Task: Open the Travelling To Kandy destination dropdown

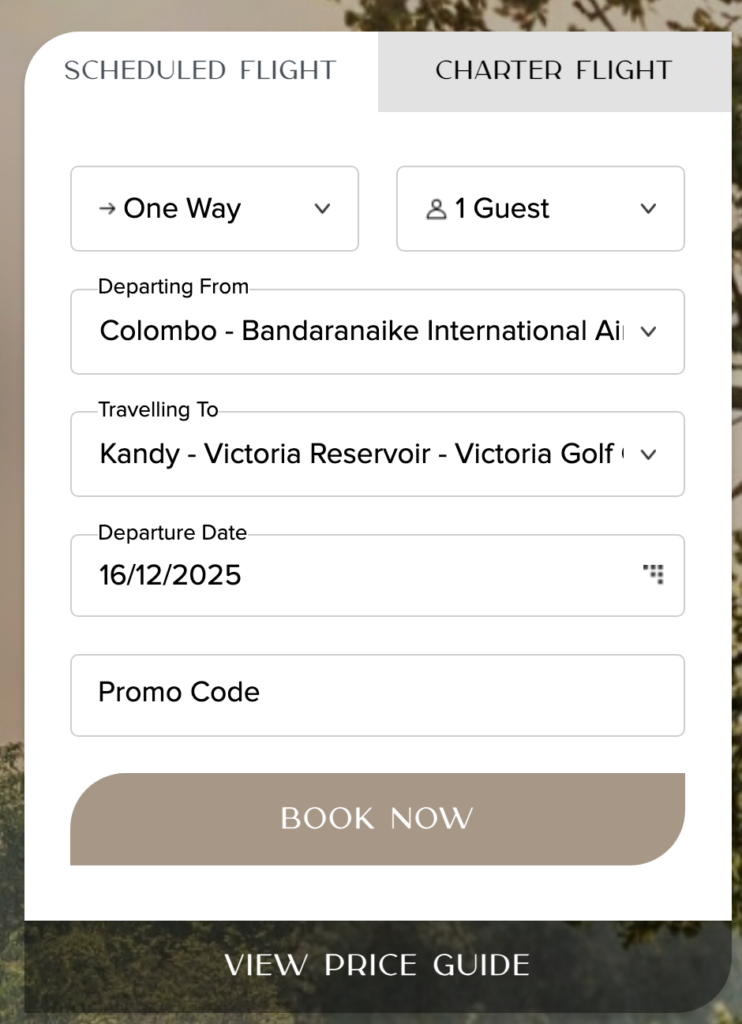Action: coord(360,455)
